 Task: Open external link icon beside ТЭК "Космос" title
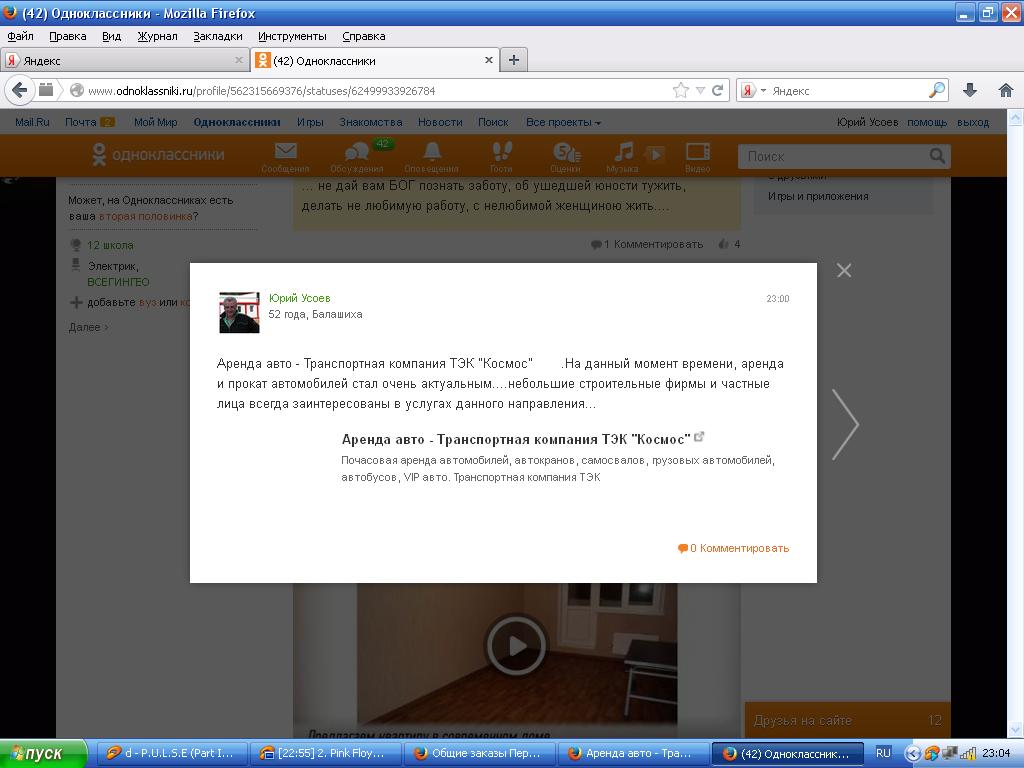[699, 437]
